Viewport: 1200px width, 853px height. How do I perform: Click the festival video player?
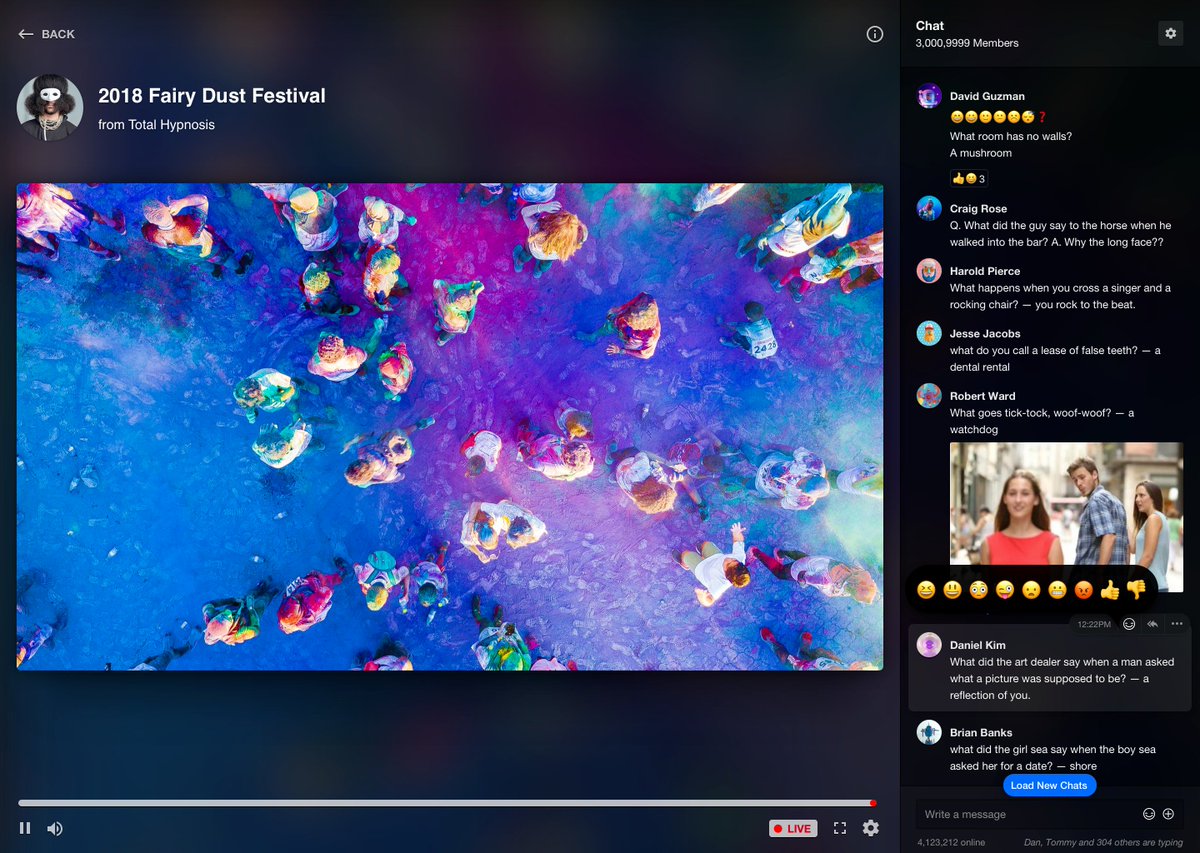[x=450, y=427]
